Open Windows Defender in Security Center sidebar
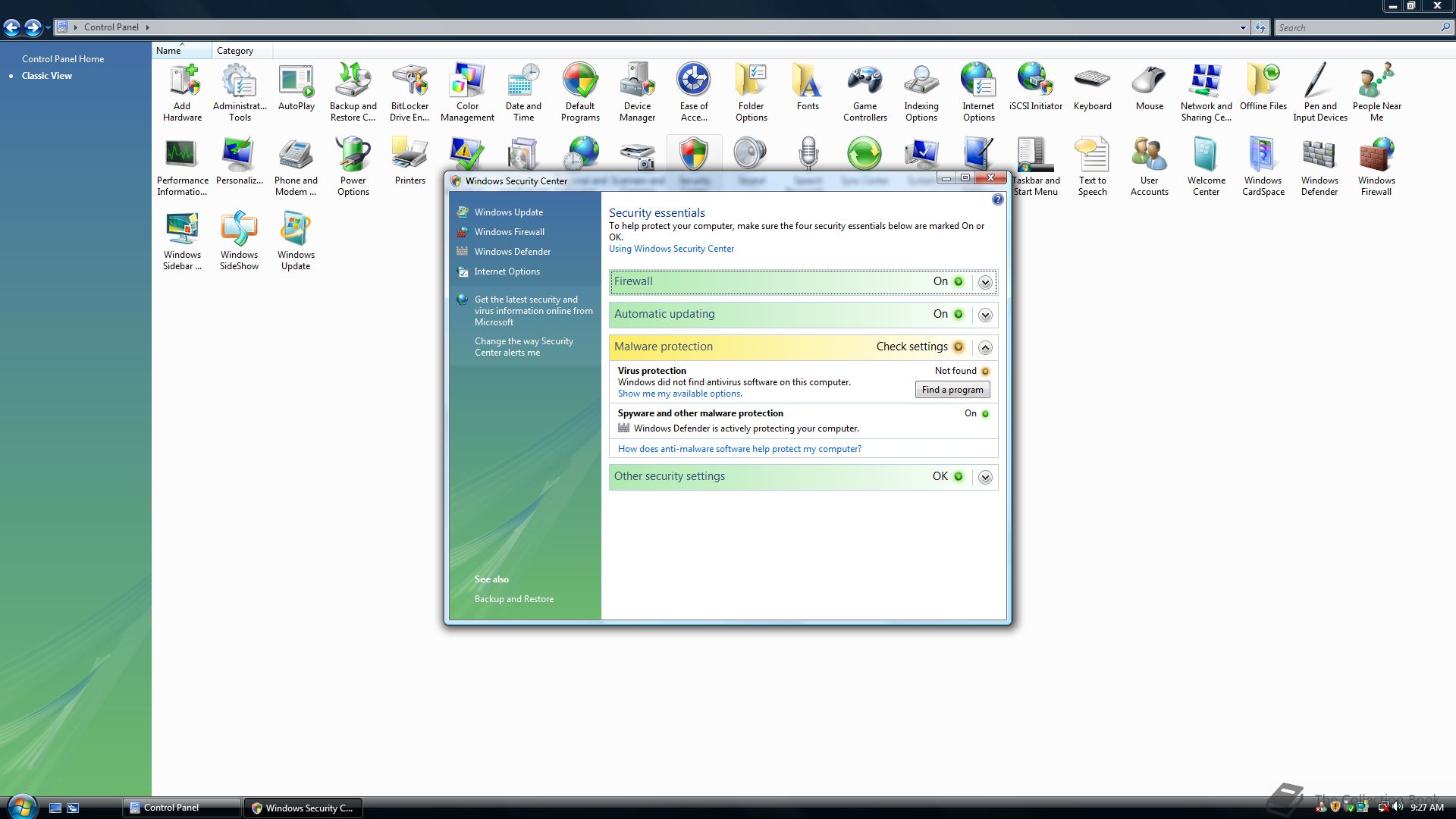The width and height of the screenshot is (1456, 819). 512,252
